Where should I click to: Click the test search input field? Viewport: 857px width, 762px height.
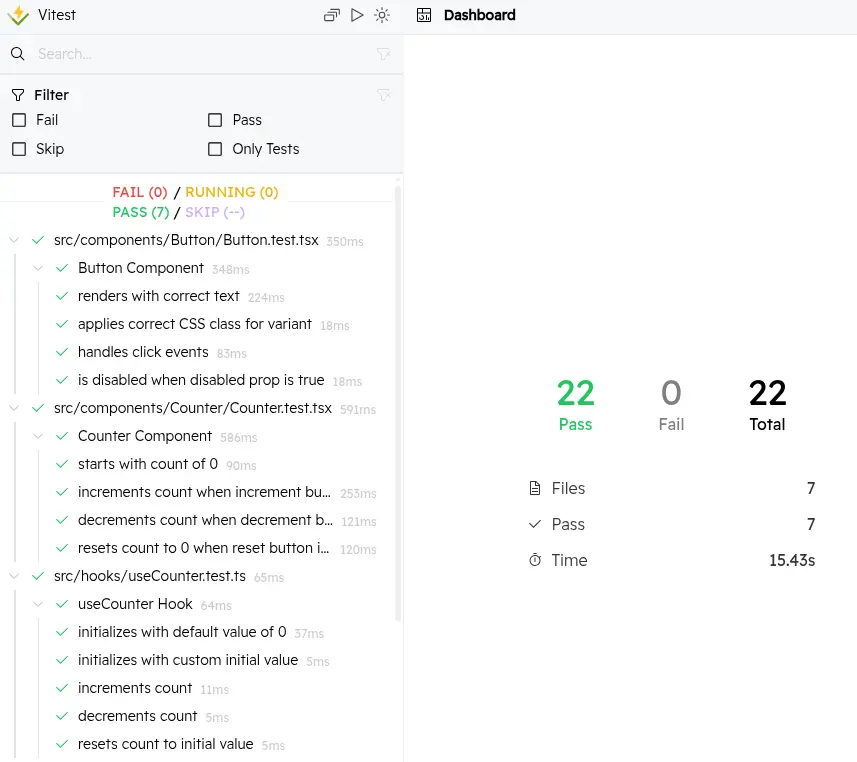click(200, 54)
